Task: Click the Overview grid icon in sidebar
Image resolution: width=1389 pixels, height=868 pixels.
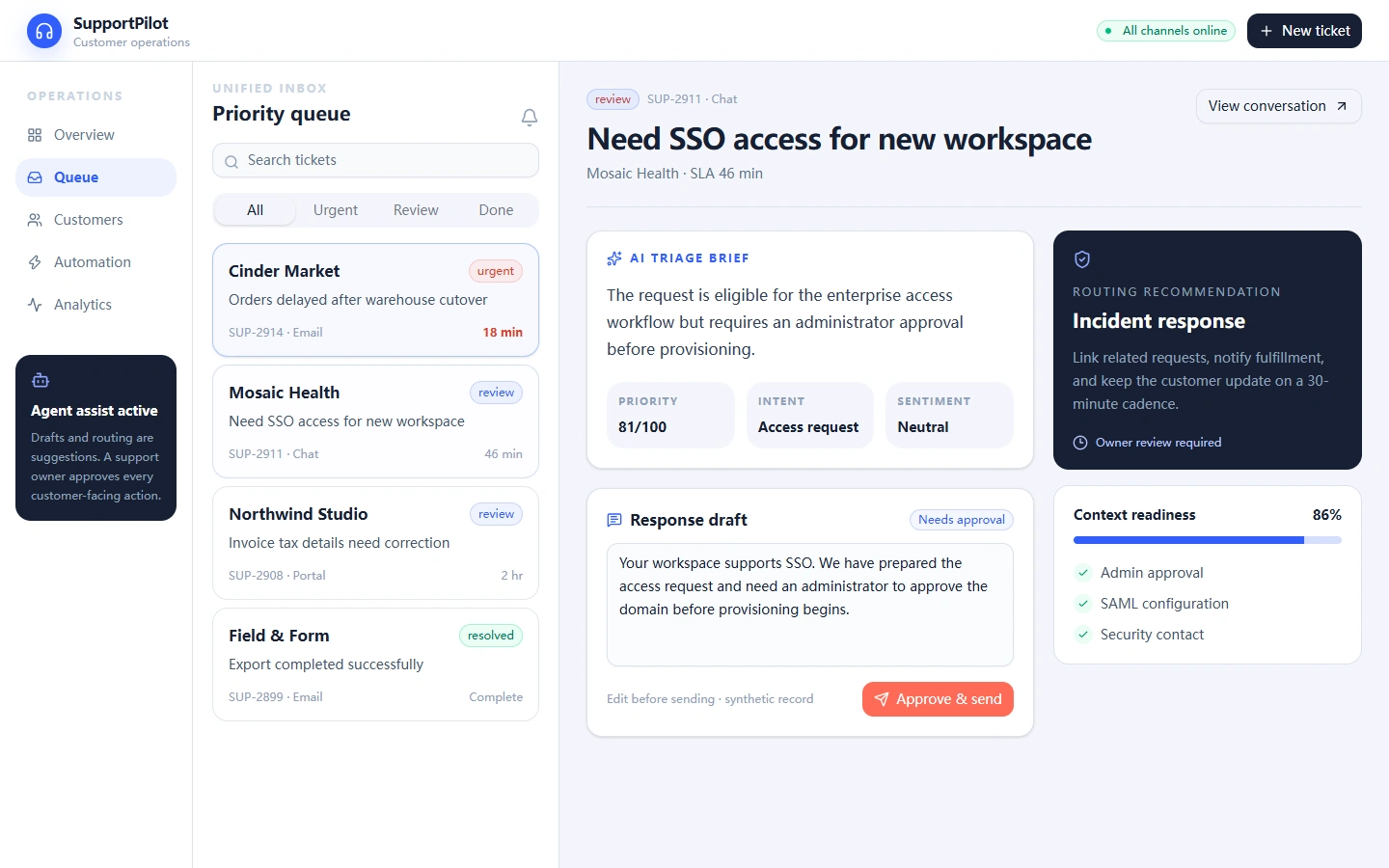Action: pyautogui.click(x=35, y=135)
